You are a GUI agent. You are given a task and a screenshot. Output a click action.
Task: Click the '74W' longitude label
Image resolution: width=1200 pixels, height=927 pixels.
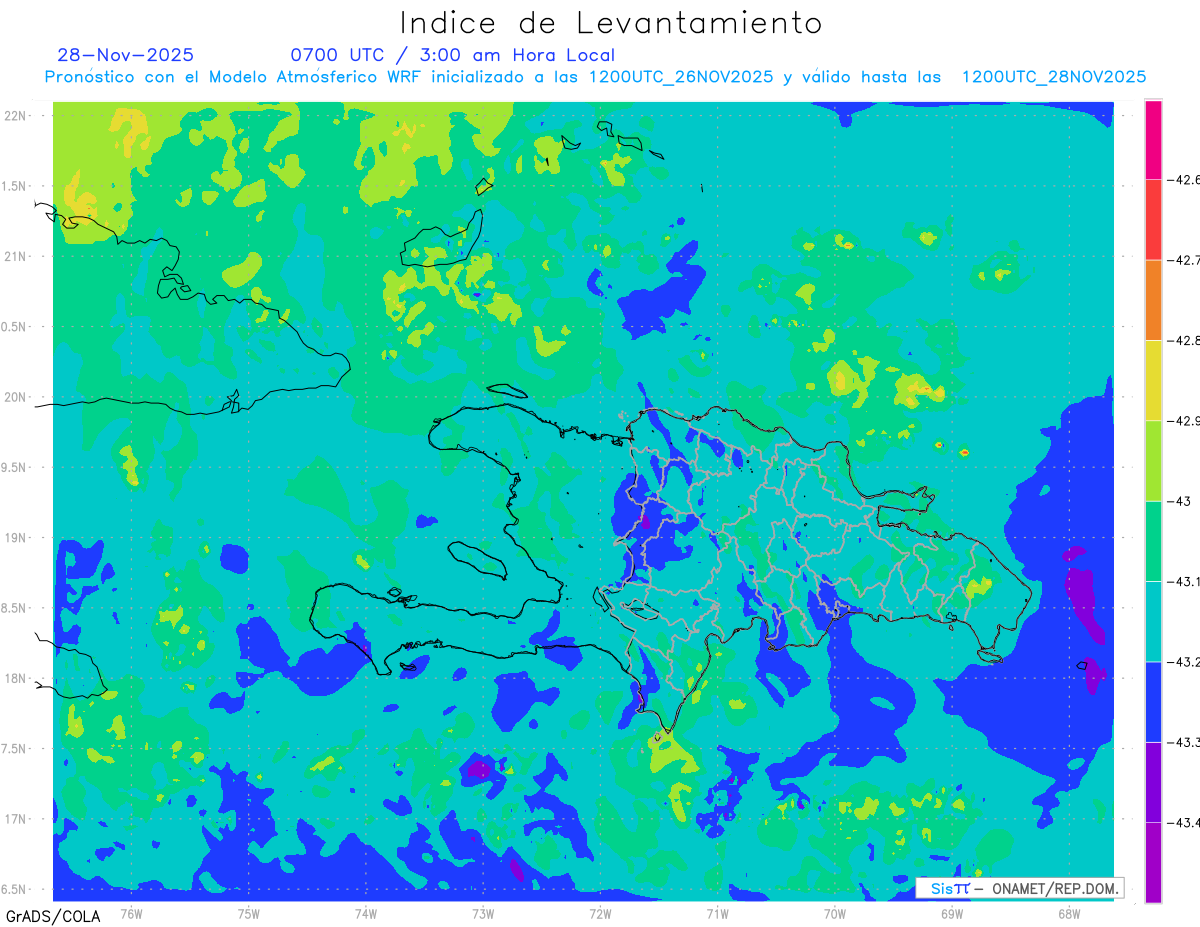[366, 913]
